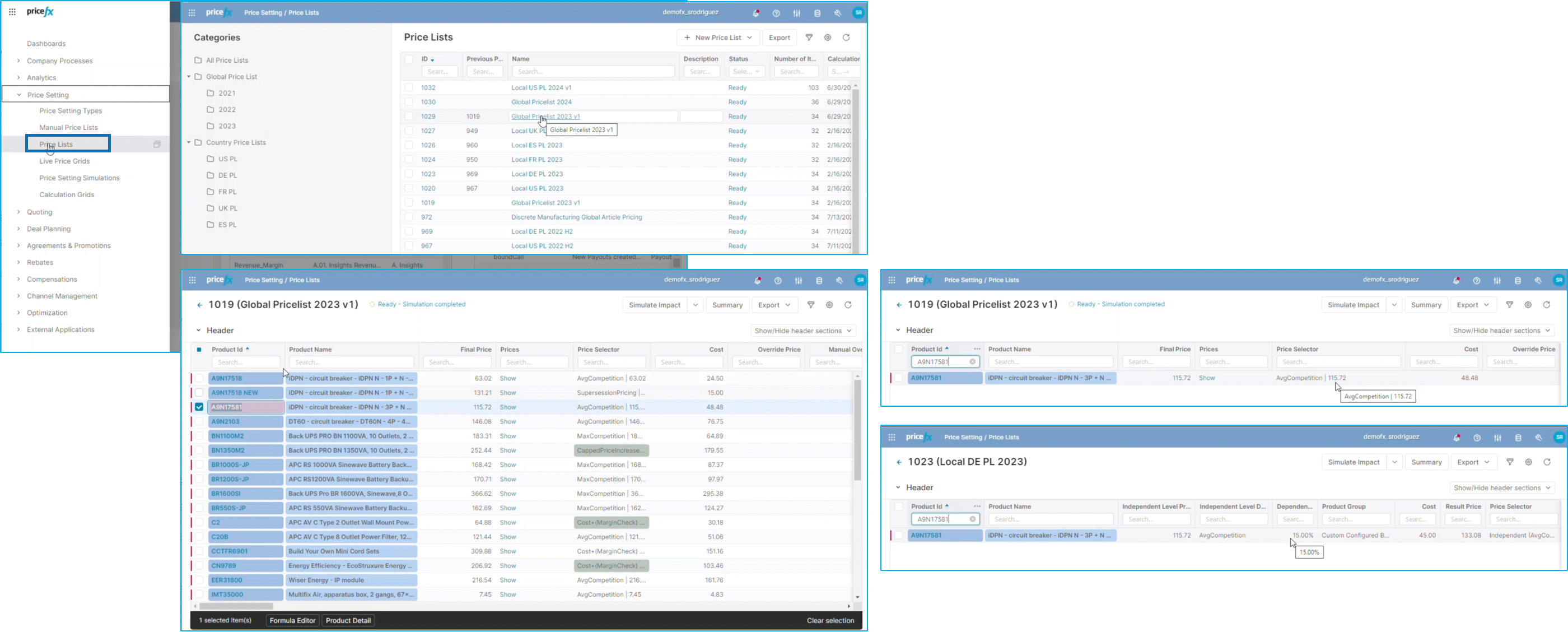
Task: Click refresh icon in 1019 window with full product list
Action: (848, 305)
